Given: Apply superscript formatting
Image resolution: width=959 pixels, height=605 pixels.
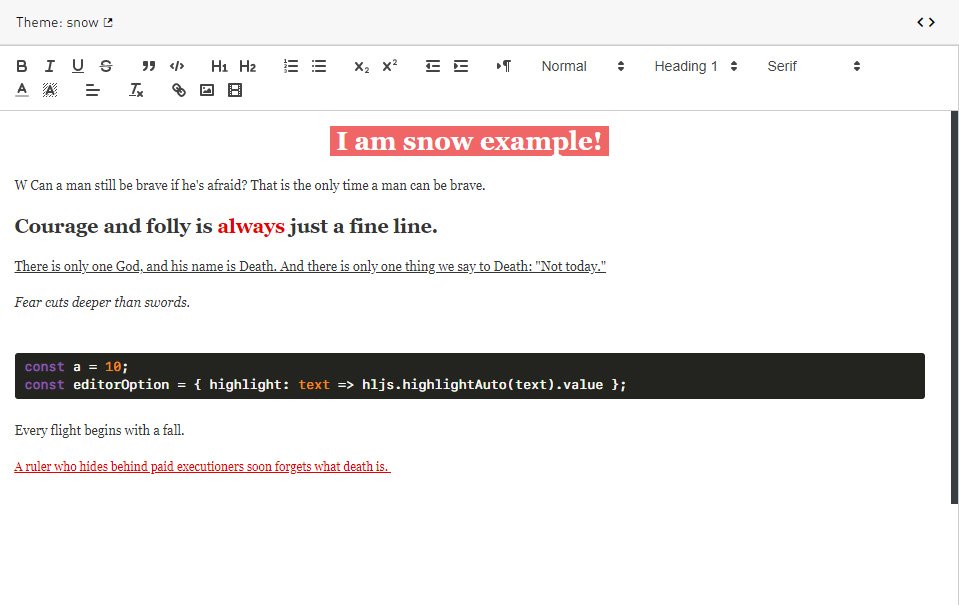Looking at the screenshot, I should point(390,66).
